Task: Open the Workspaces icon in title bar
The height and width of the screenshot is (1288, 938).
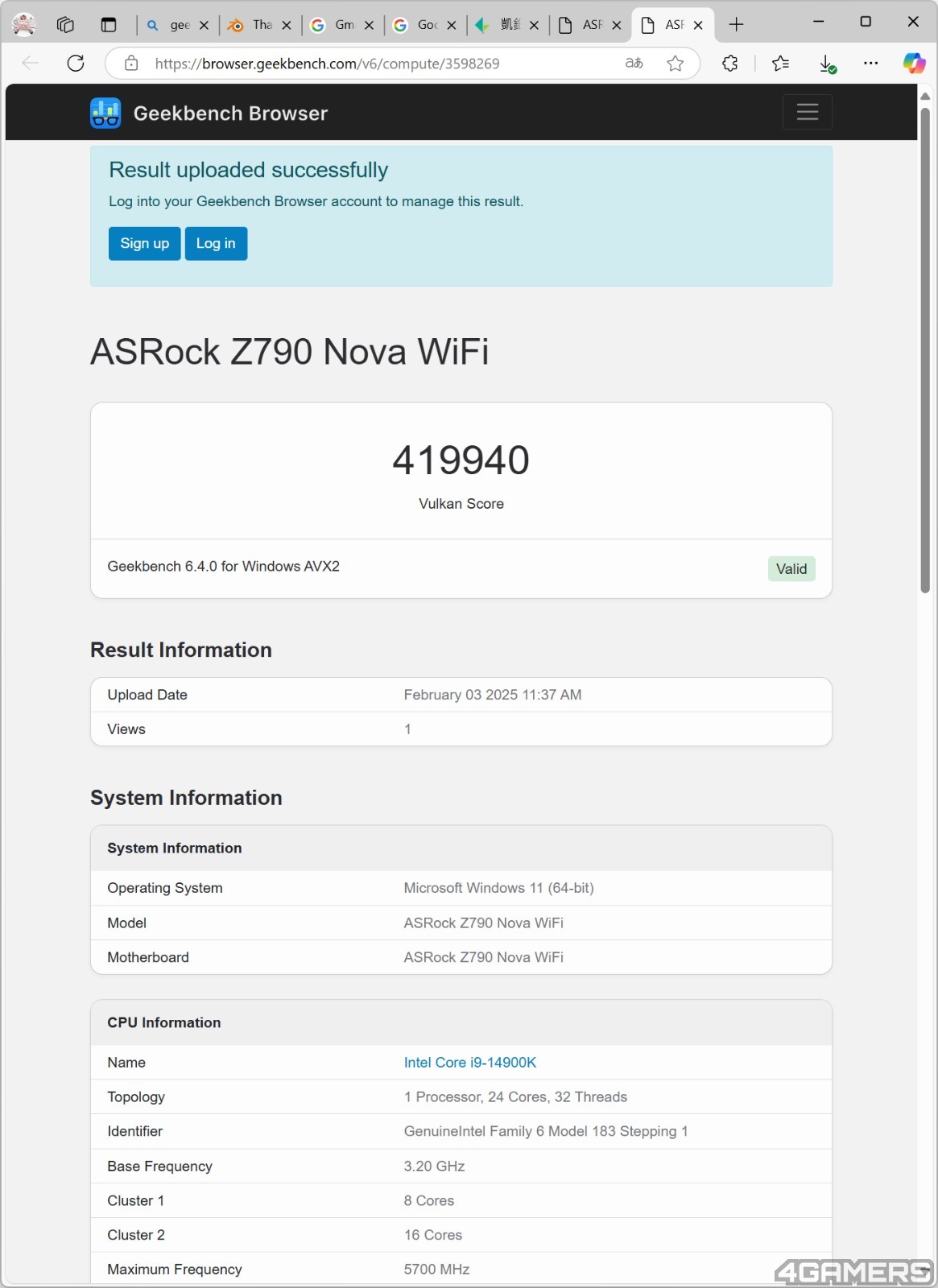Action: pyautogui.click(x=65, y=25)
